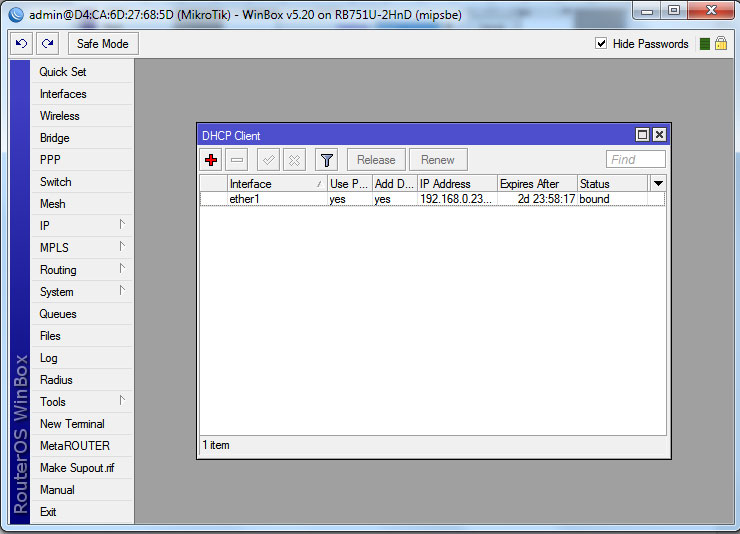Toggle the Hide Passwords checkbox
The image size is (740, 534).
point(601,44)
